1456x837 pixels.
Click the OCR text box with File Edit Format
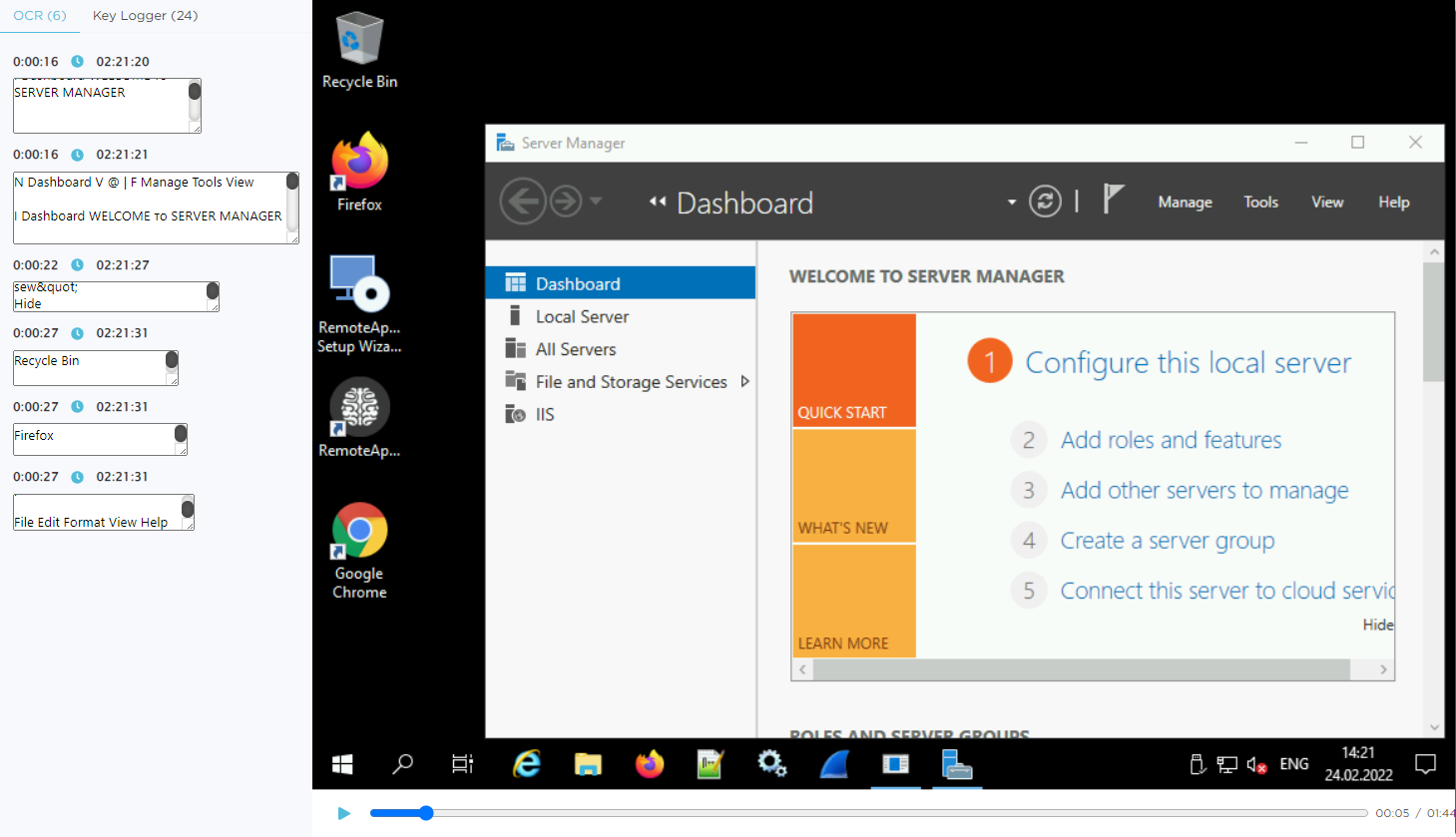[104, 512]
